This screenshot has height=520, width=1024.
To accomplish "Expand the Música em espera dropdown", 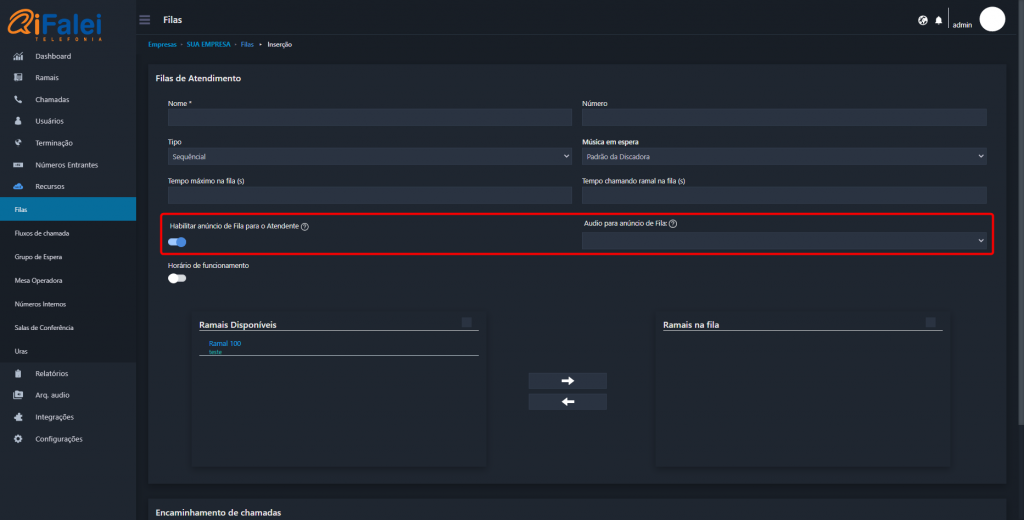I will pos(784,157).
